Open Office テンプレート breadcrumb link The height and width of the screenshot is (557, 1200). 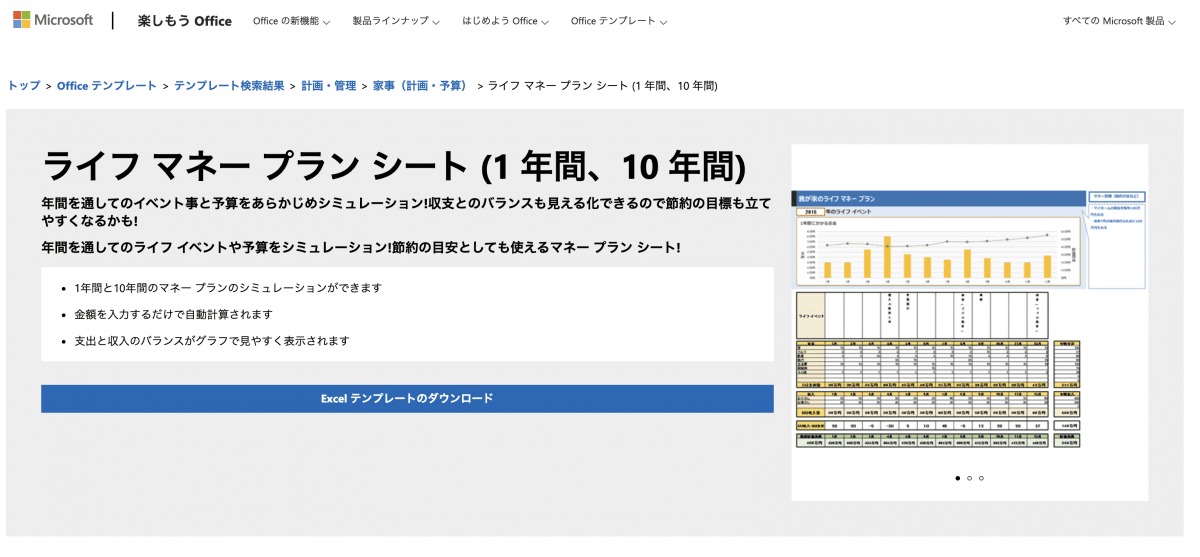tap(106, 86)
